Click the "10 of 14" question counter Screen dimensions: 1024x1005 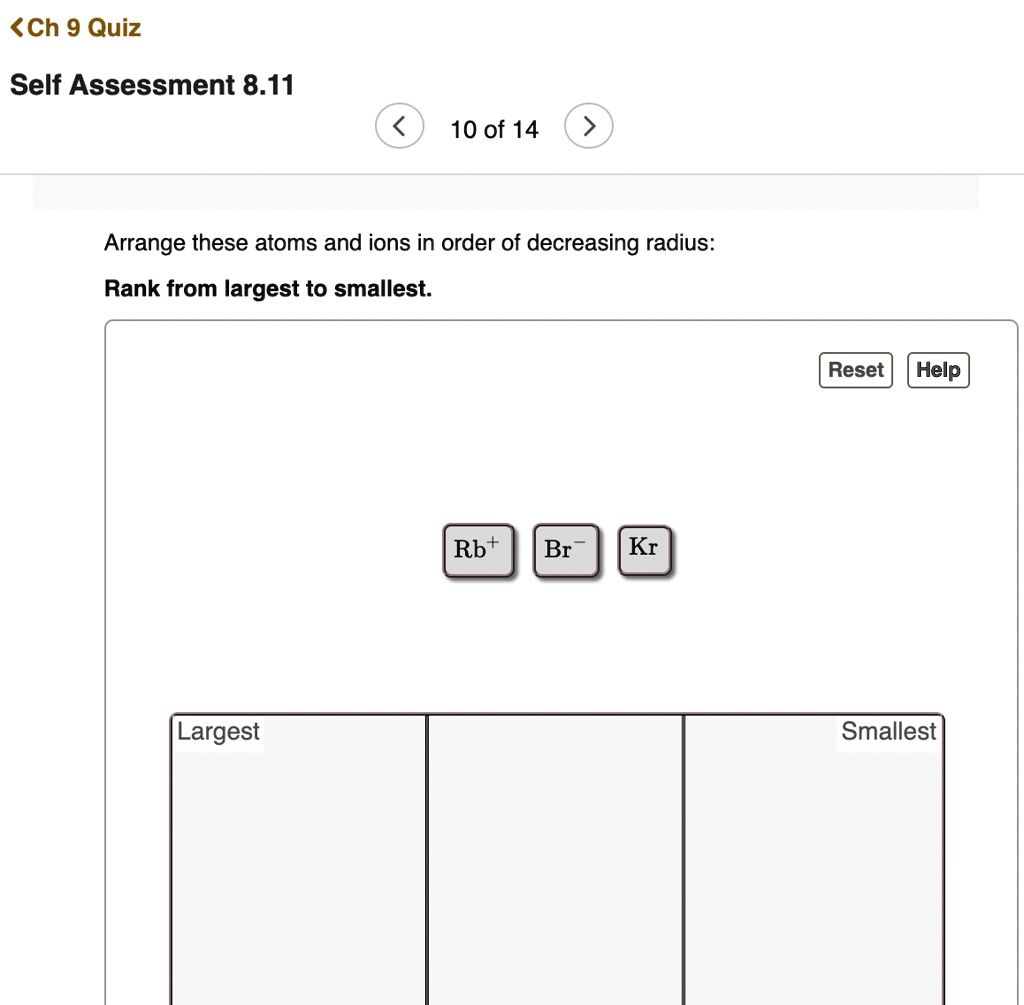point(494,129)
